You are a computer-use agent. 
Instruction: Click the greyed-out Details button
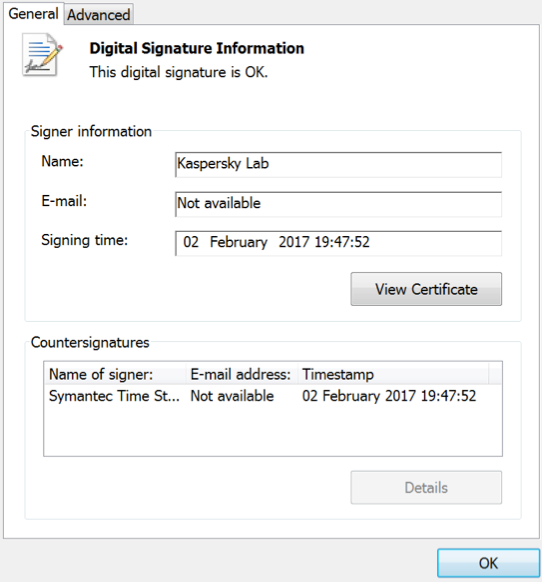click(x=426, y=487)
